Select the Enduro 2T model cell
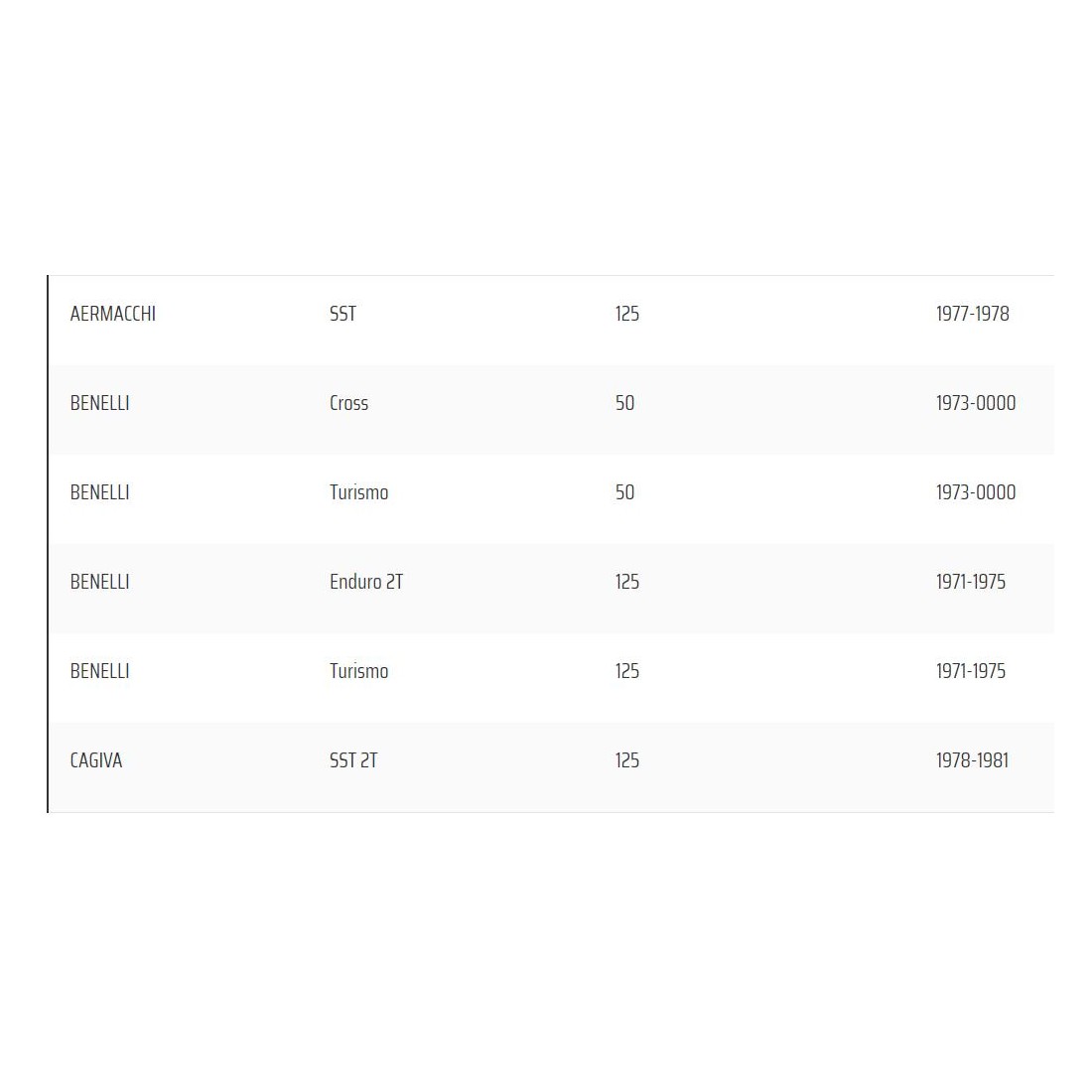Viewport: 1092px width, 1092px height. coord(365,582)
